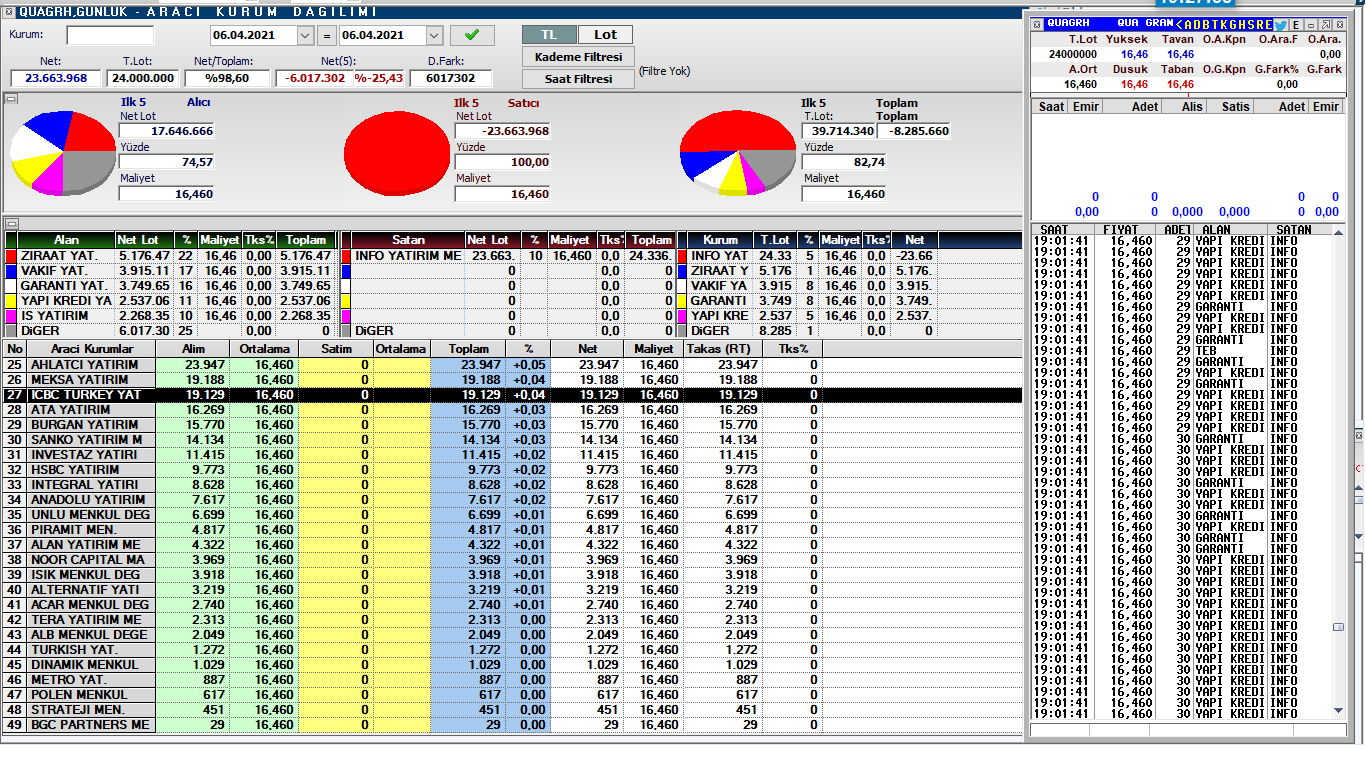Click the equals sign between dates
This screenshot has height=768, width=1366.
pos(327,36)
